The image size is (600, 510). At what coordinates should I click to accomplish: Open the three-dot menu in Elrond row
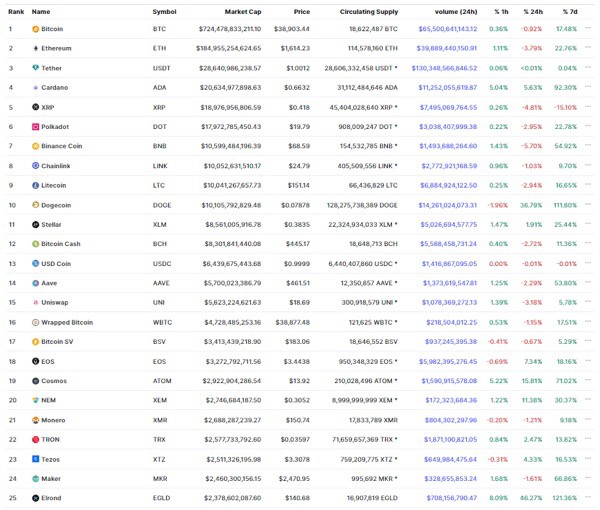[x=588, y=497]
